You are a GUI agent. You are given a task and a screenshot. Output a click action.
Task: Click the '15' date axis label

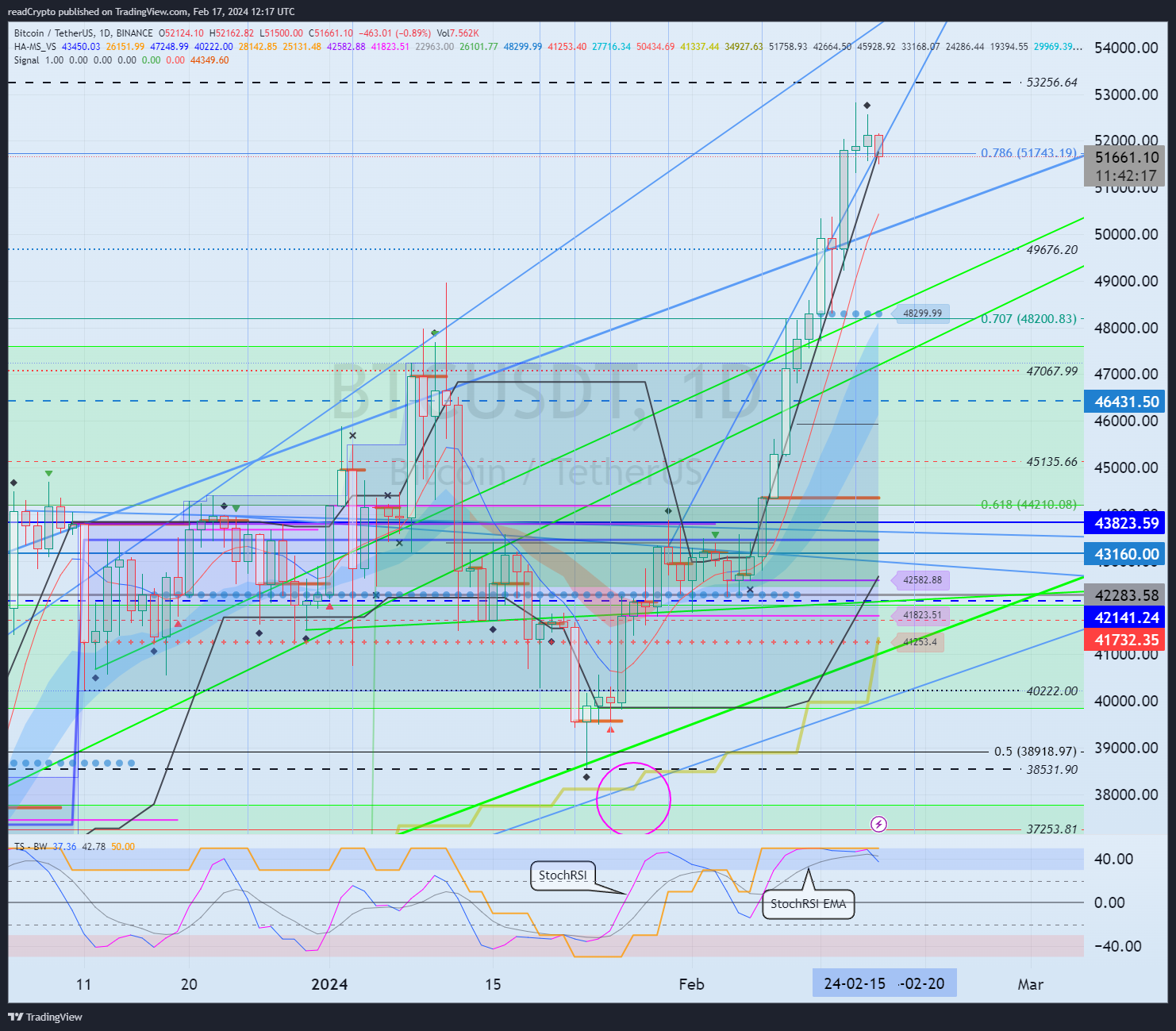click(x=493, y=984)
